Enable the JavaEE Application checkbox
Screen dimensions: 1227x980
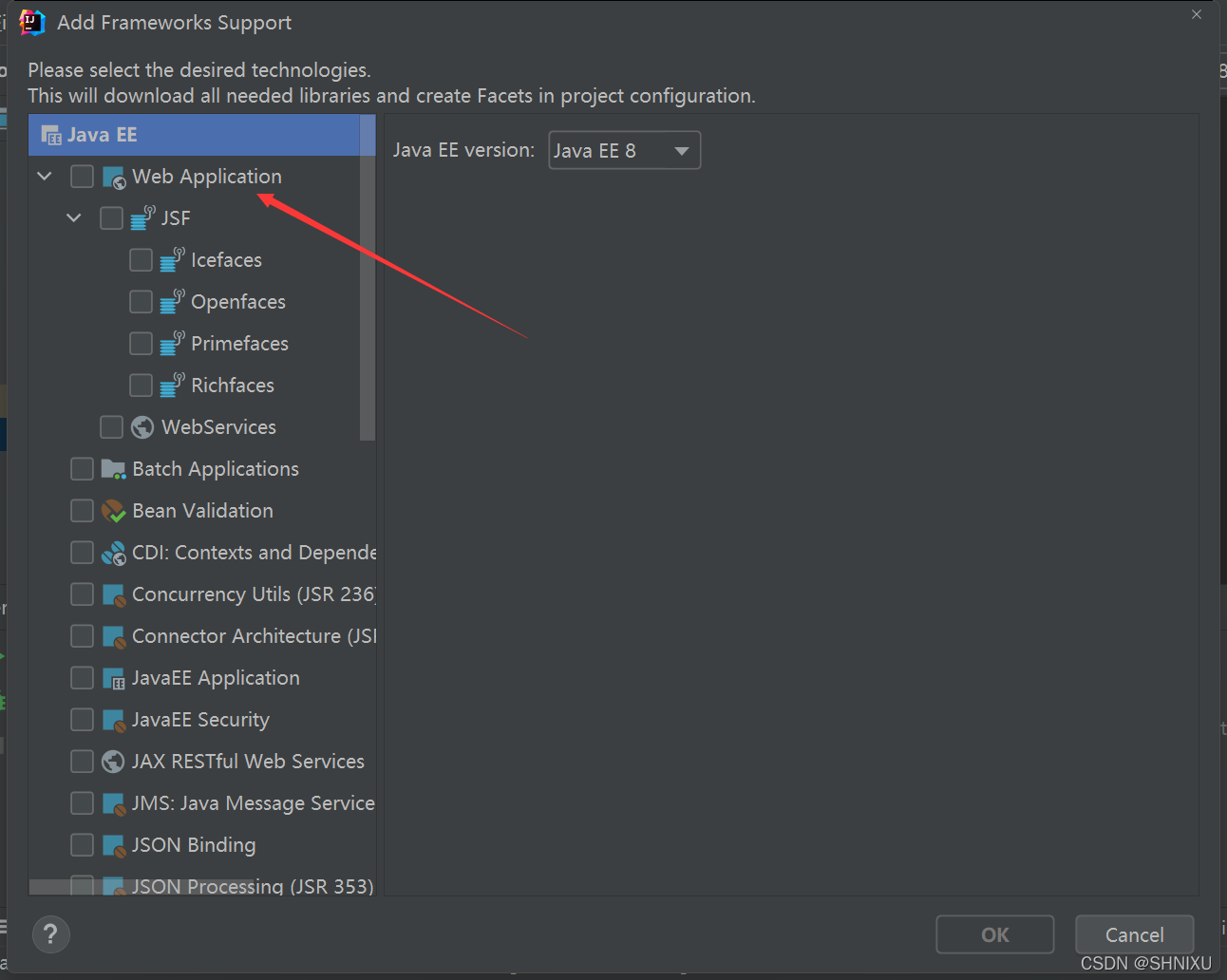pos(83,678)
